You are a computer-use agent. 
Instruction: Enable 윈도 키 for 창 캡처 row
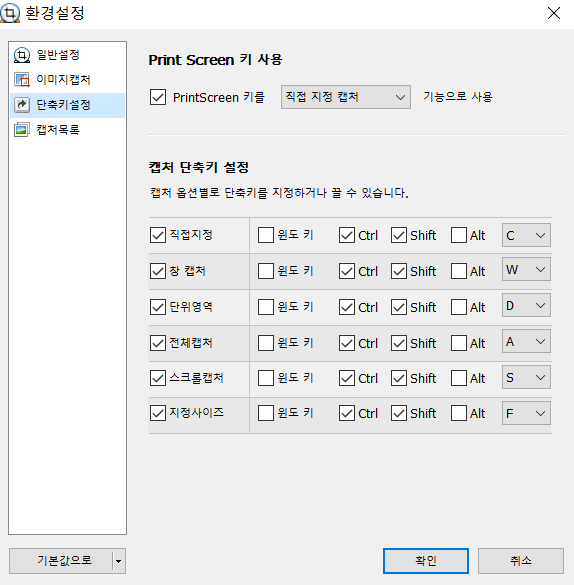pos(266,271)
